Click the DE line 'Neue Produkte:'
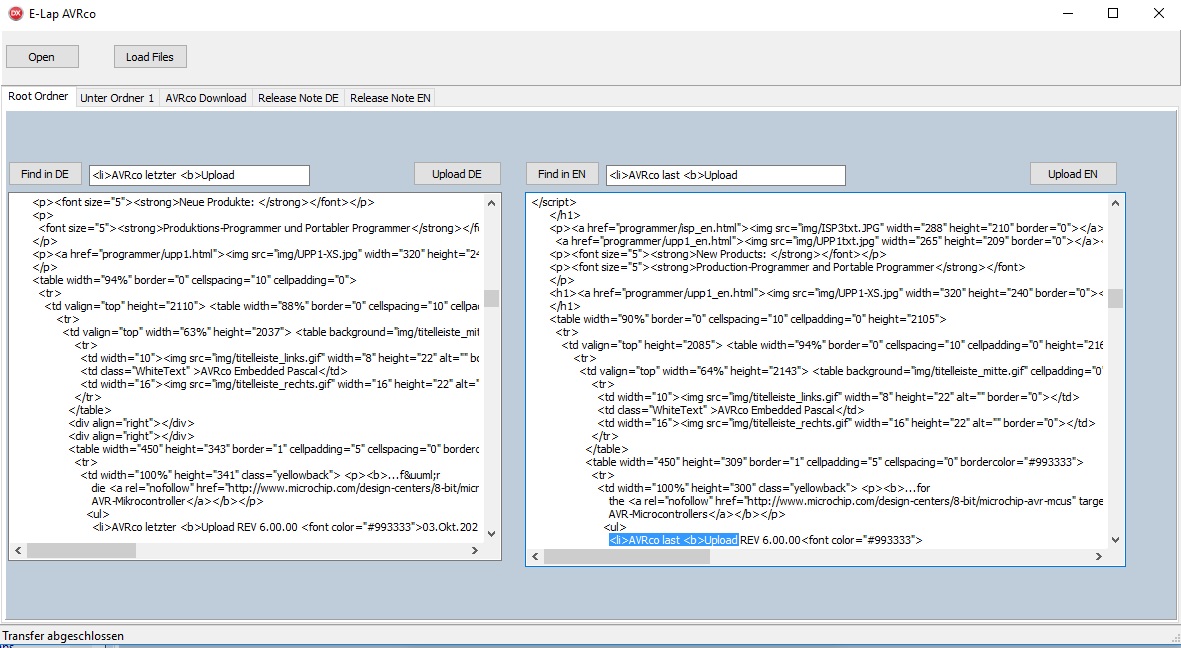 (x=203, y=203)
